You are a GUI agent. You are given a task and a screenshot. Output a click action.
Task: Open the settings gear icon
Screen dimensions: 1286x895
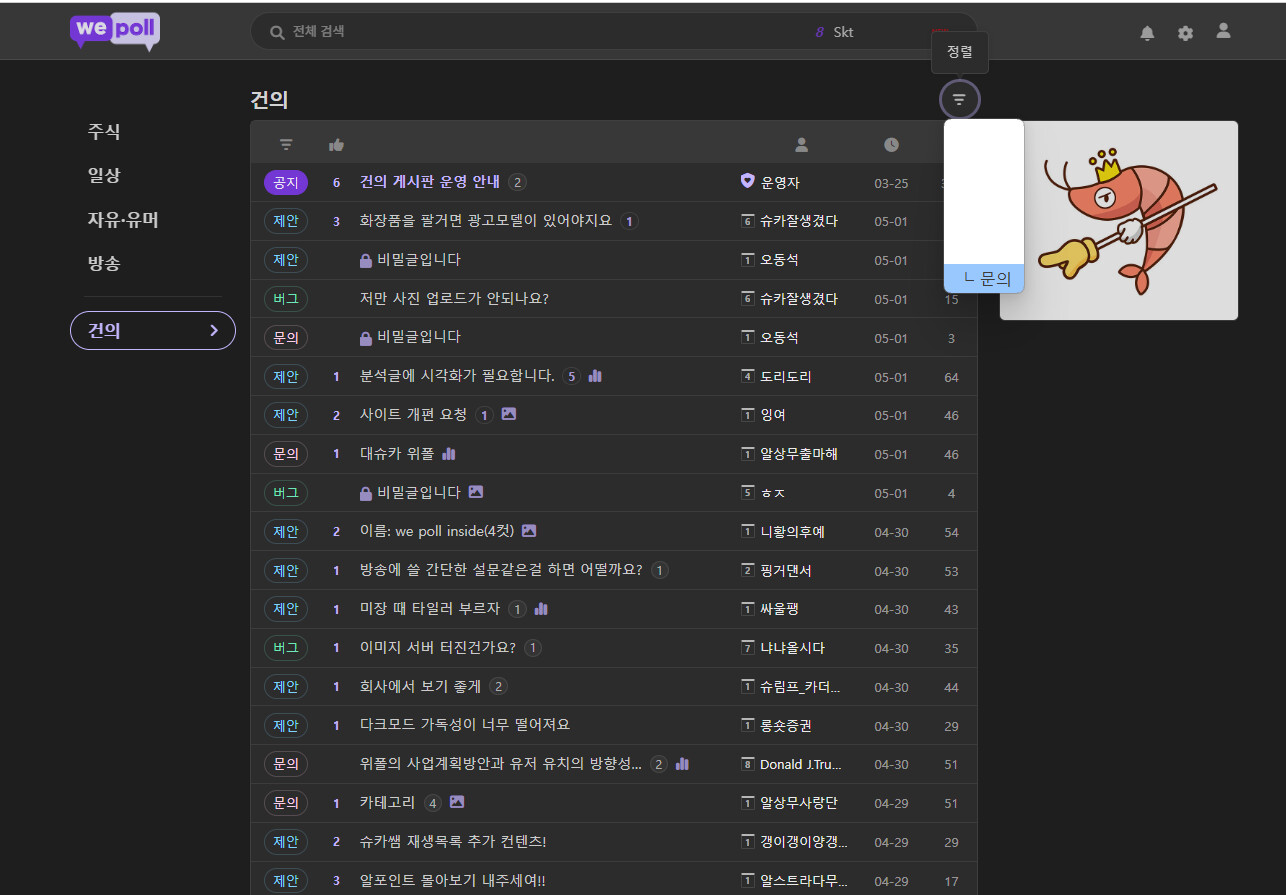point(1185,33)
